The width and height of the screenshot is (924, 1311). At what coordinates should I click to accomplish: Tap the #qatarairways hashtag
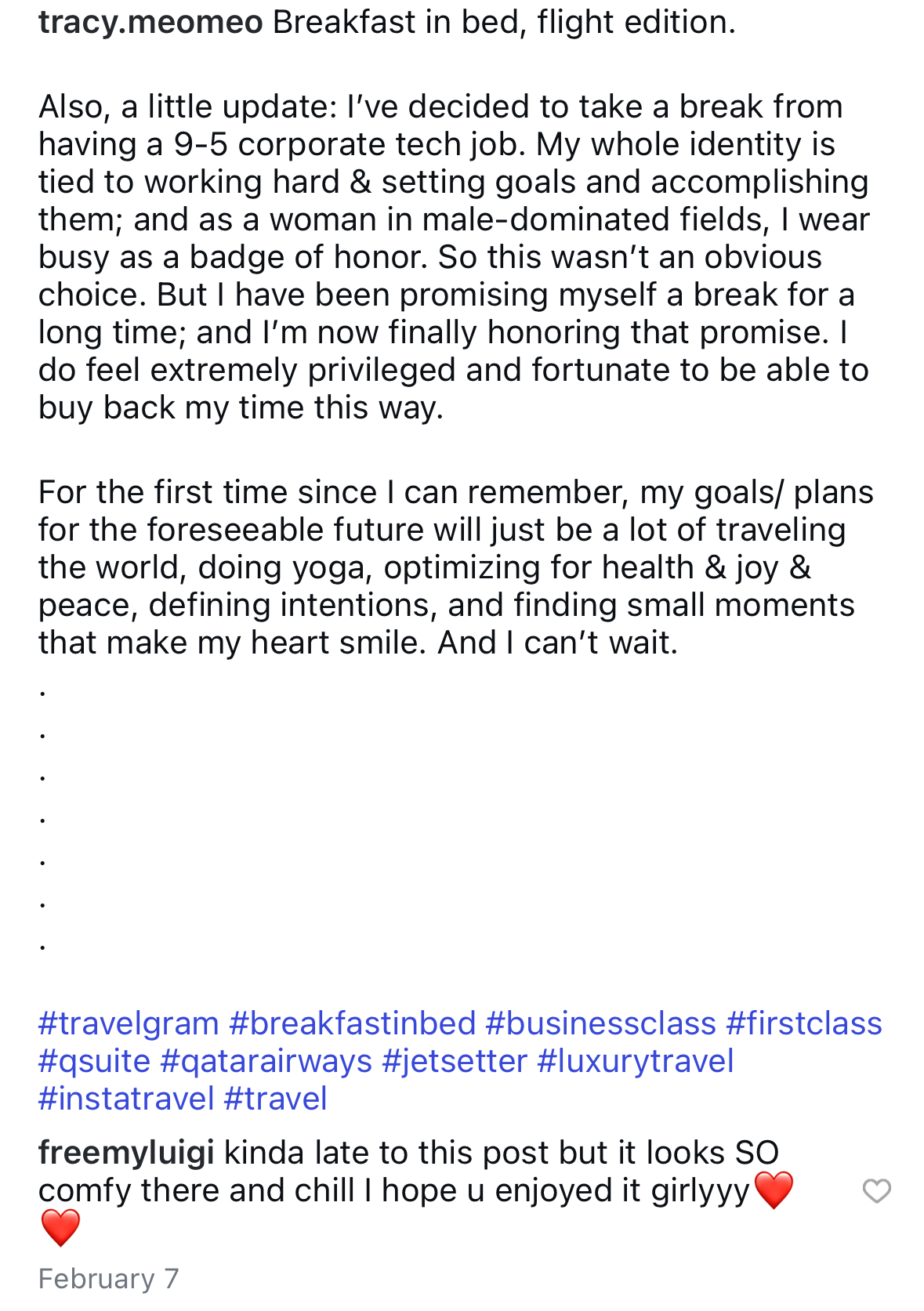[x=266, y=1061]
